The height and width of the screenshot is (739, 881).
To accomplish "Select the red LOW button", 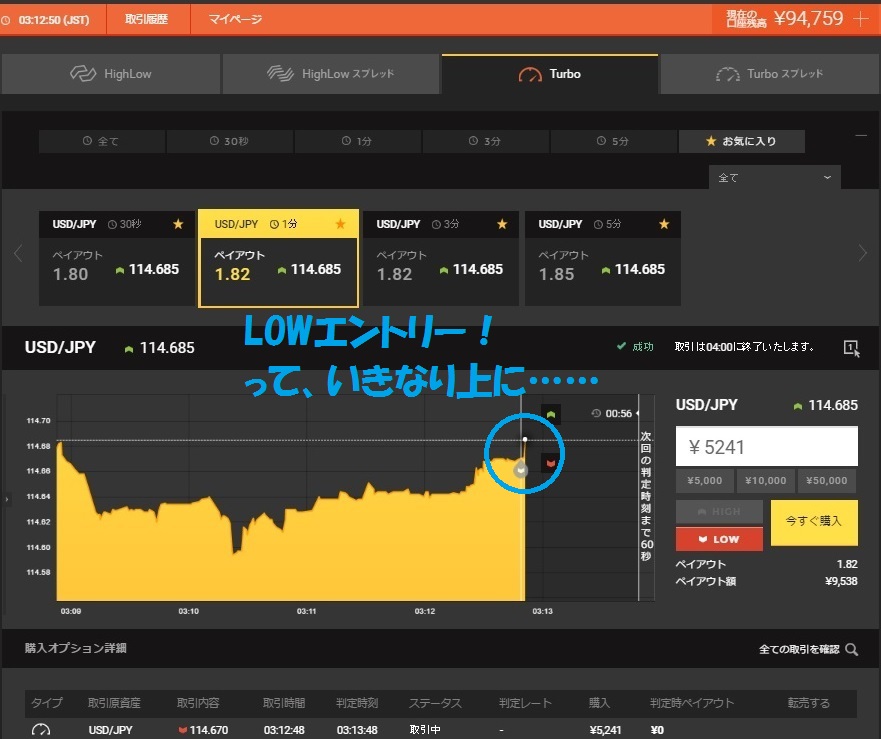I will 718,539.
